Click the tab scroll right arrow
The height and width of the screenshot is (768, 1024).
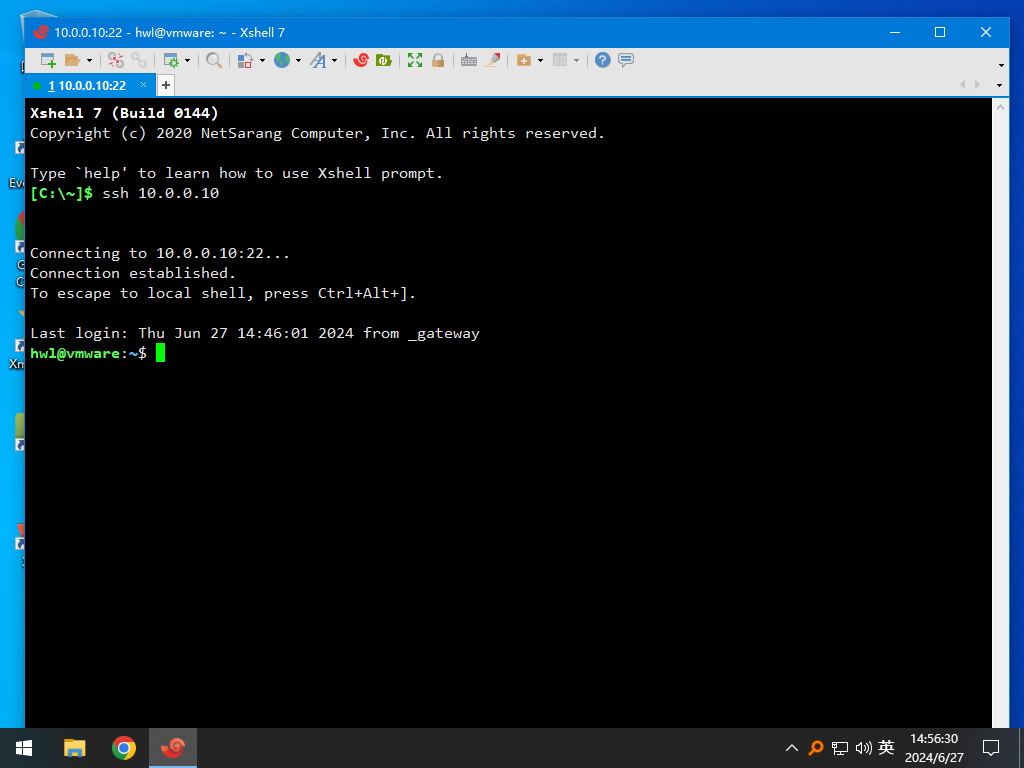pyautogui.click(x=977, y=85)
